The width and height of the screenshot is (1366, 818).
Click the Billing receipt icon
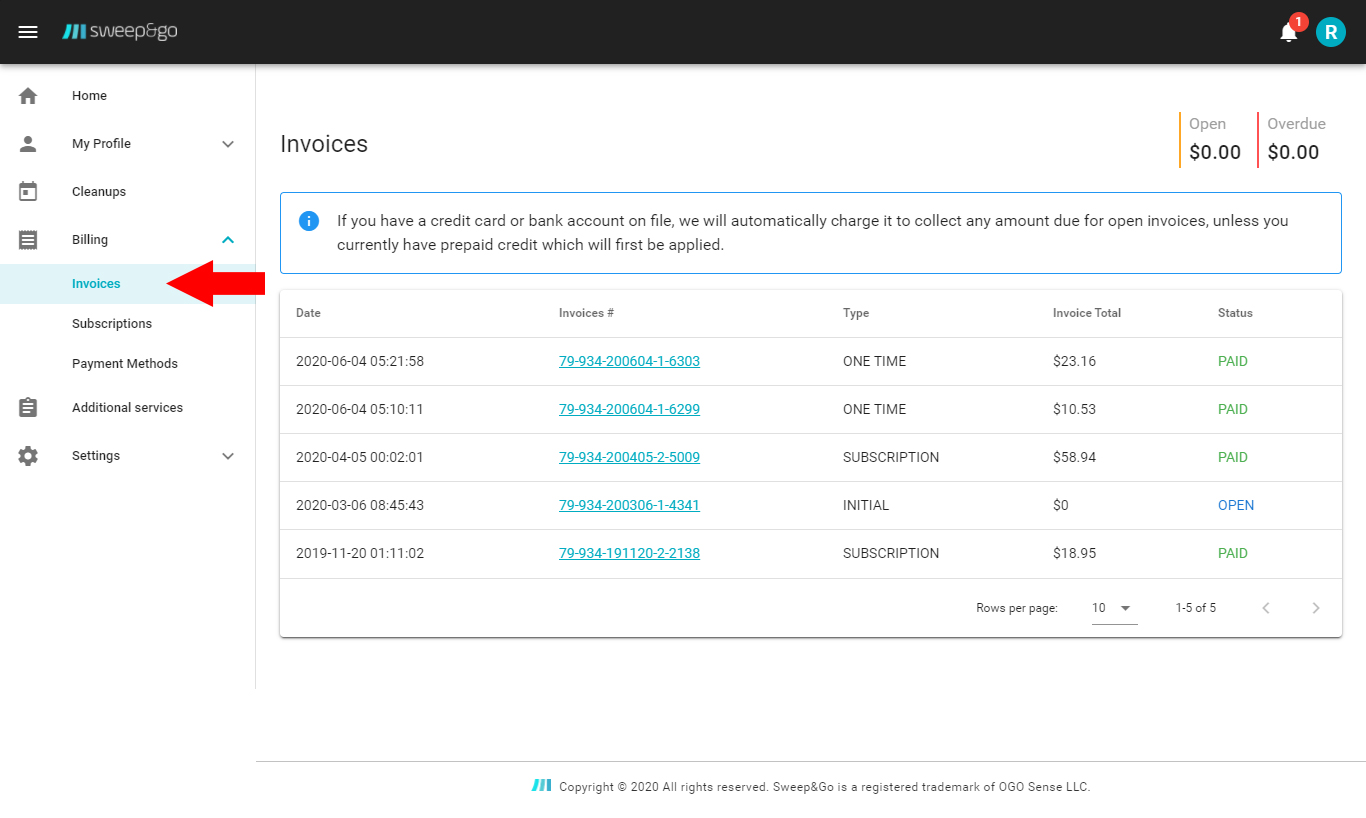click(28, 240)
